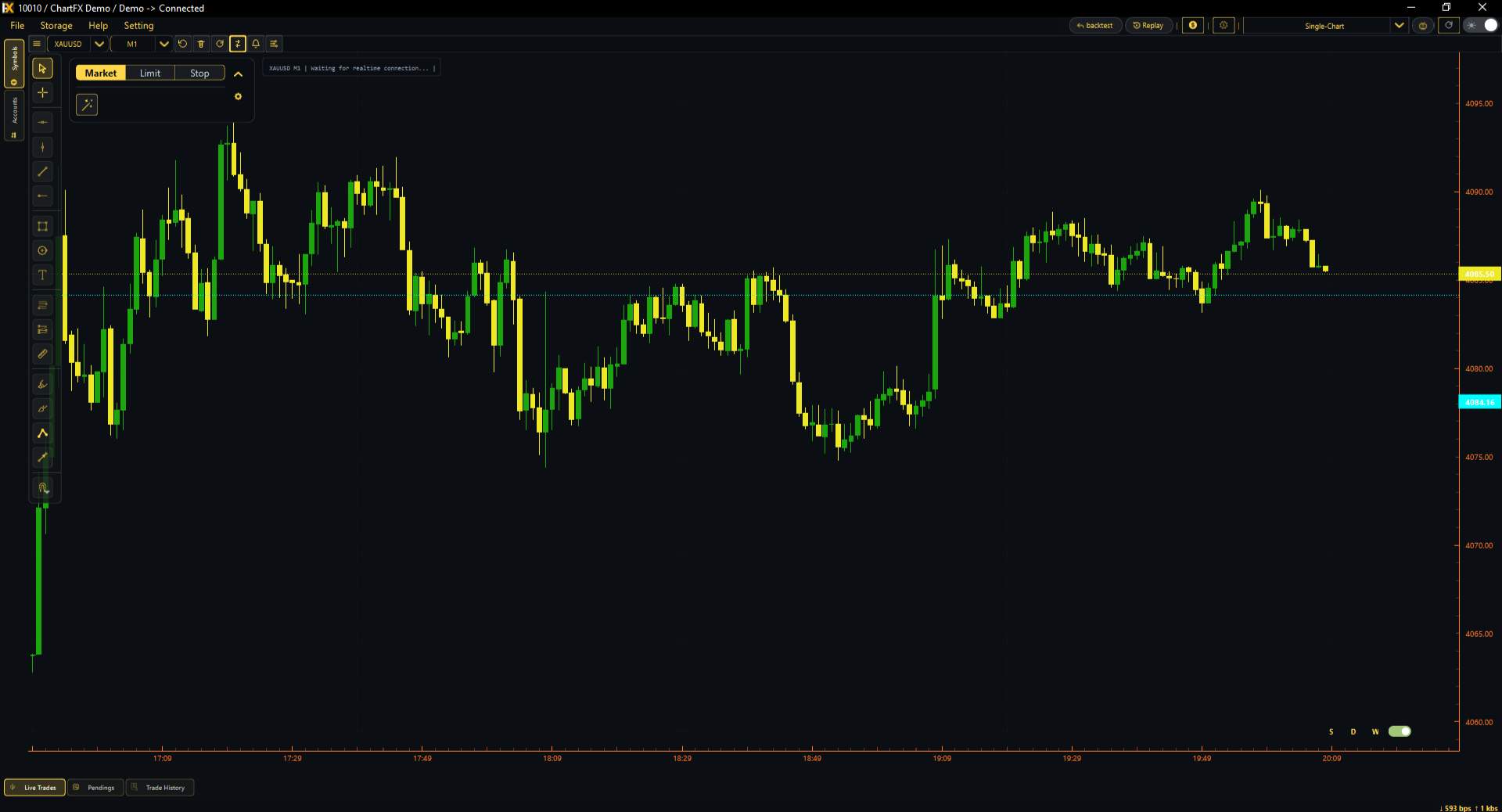Screen dimensions: 1502x812
Task: Click the redo clockwise arrow icon
Action: (220, 44)
